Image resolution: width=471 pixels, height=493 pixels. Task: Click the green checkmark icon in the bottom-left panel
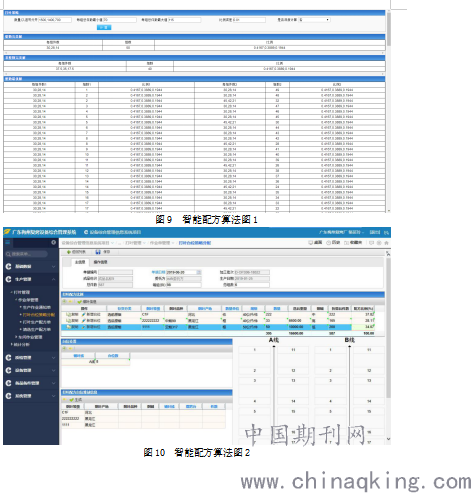71,399
